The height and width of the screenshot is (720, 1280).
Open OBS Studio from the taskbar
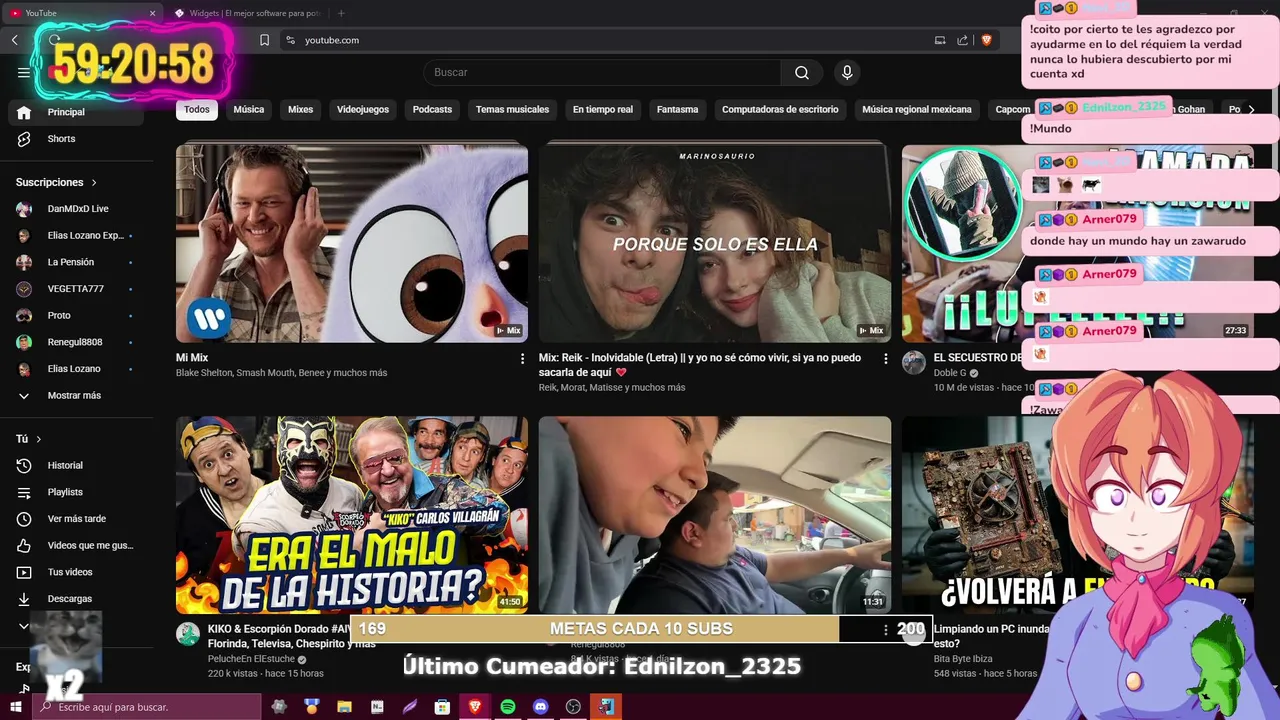(573, 707)
